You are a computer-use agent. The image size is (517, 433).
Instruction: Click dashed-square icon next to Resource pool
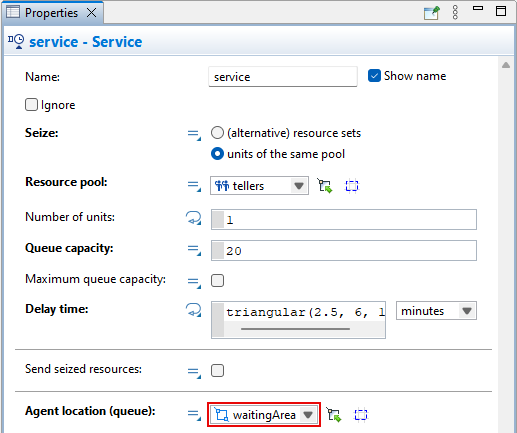[352, 186]
